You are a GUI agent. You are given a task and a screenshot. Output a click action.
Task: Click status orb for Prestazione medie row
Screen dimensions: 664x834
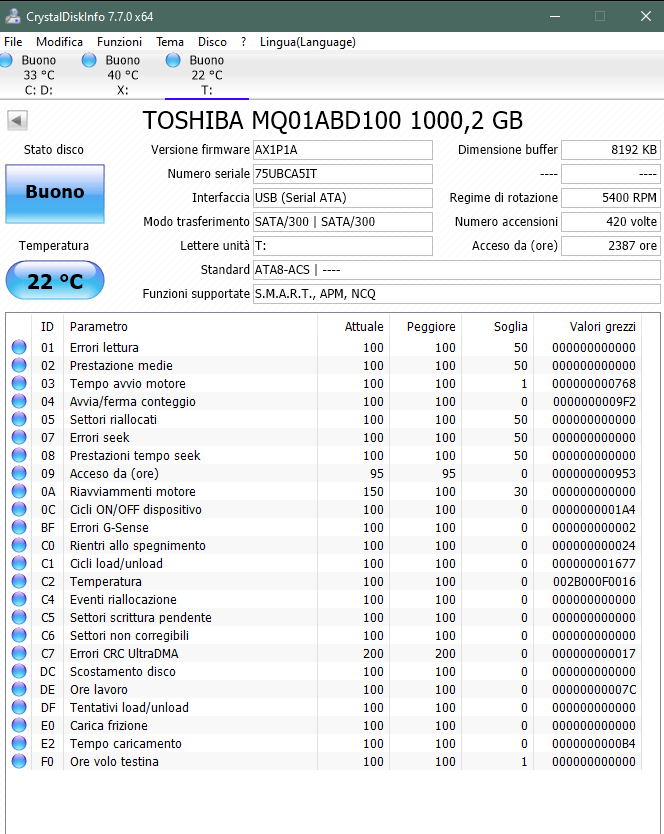tap(19, 365)
